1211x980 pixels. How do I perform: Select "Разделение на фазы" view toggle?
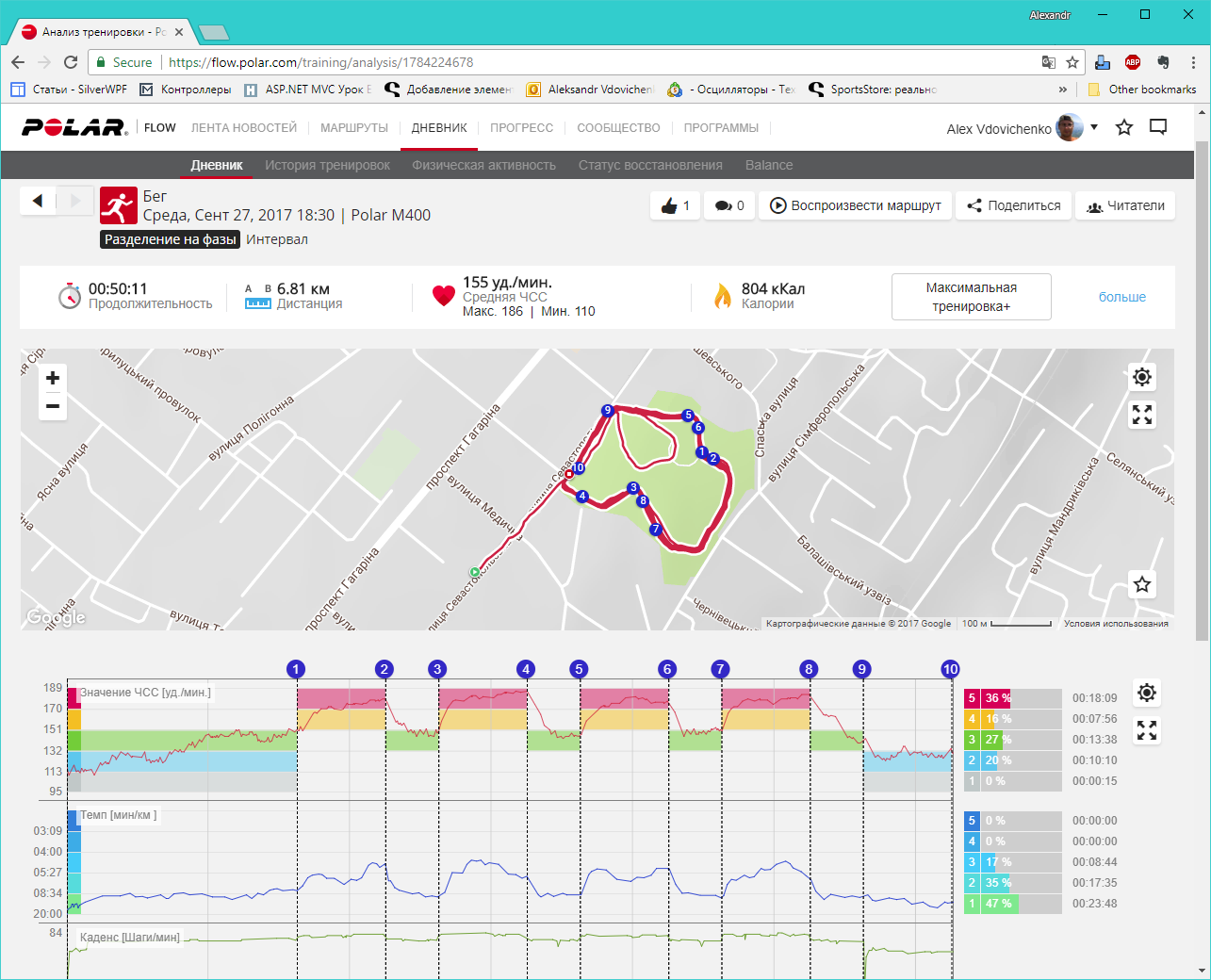tap(171, 239)
